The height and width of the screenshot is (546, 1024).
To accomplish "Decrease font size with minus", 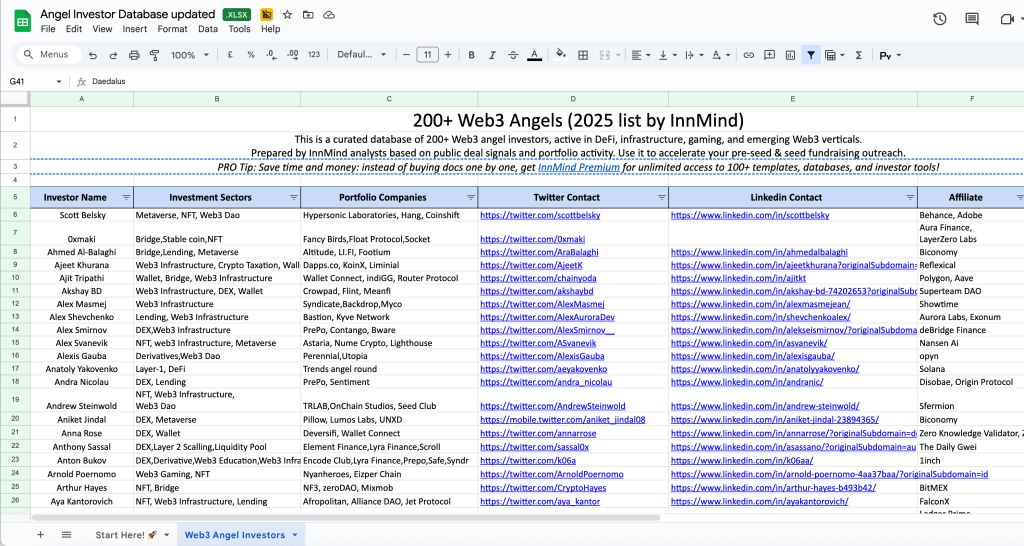I will [406, 55].
